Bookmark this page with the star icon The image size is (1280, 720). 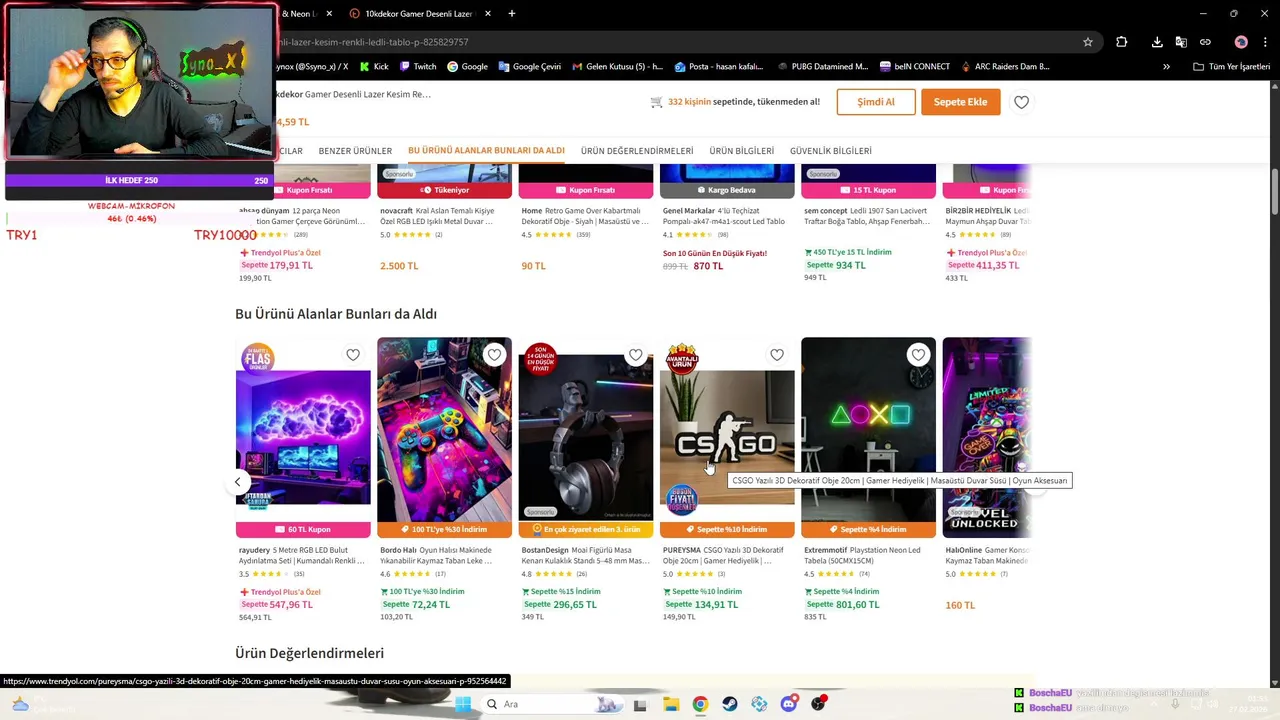click(x=1088, y=42)
